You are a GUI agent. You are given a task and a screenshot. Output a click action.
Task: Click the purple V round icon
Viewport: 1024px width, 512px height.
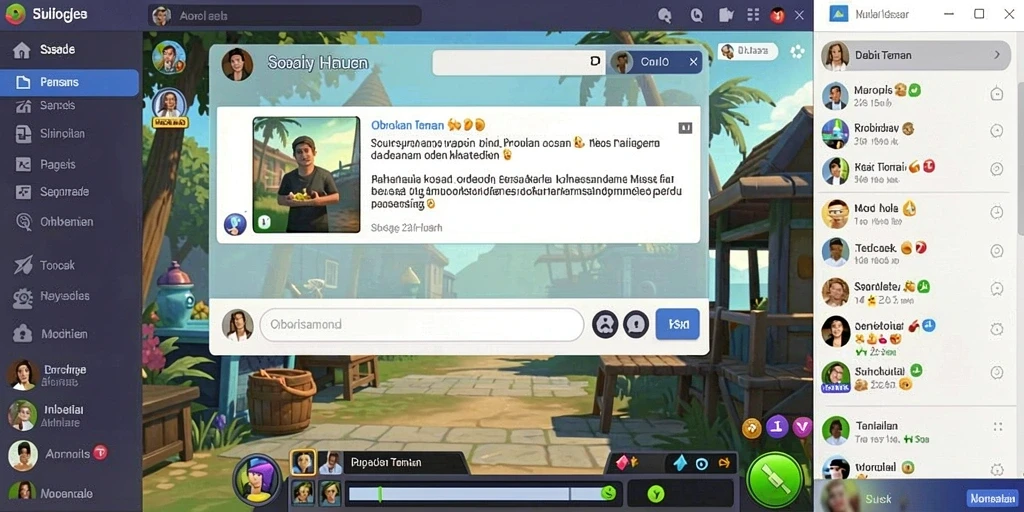click(x=802, y=427)
